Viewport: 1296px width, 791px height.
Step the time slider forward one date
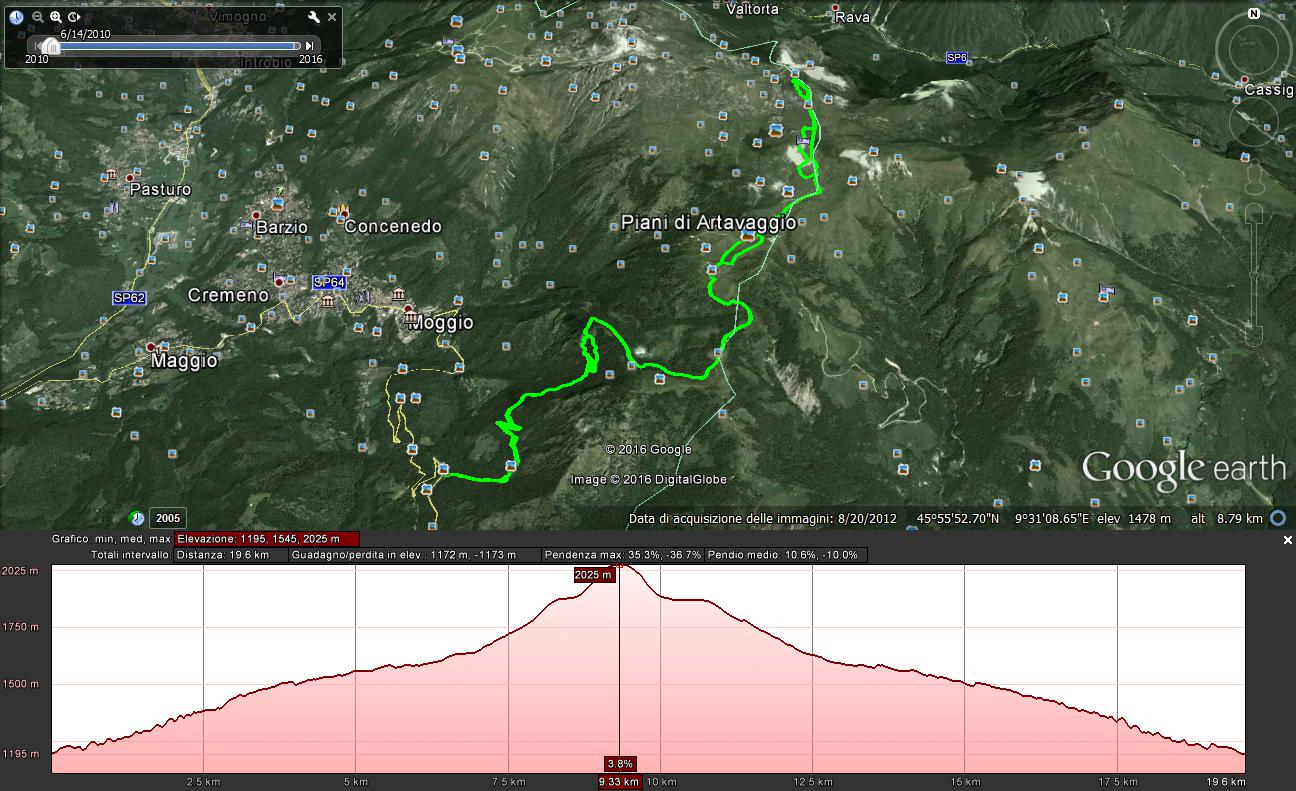tap(310, 45)
